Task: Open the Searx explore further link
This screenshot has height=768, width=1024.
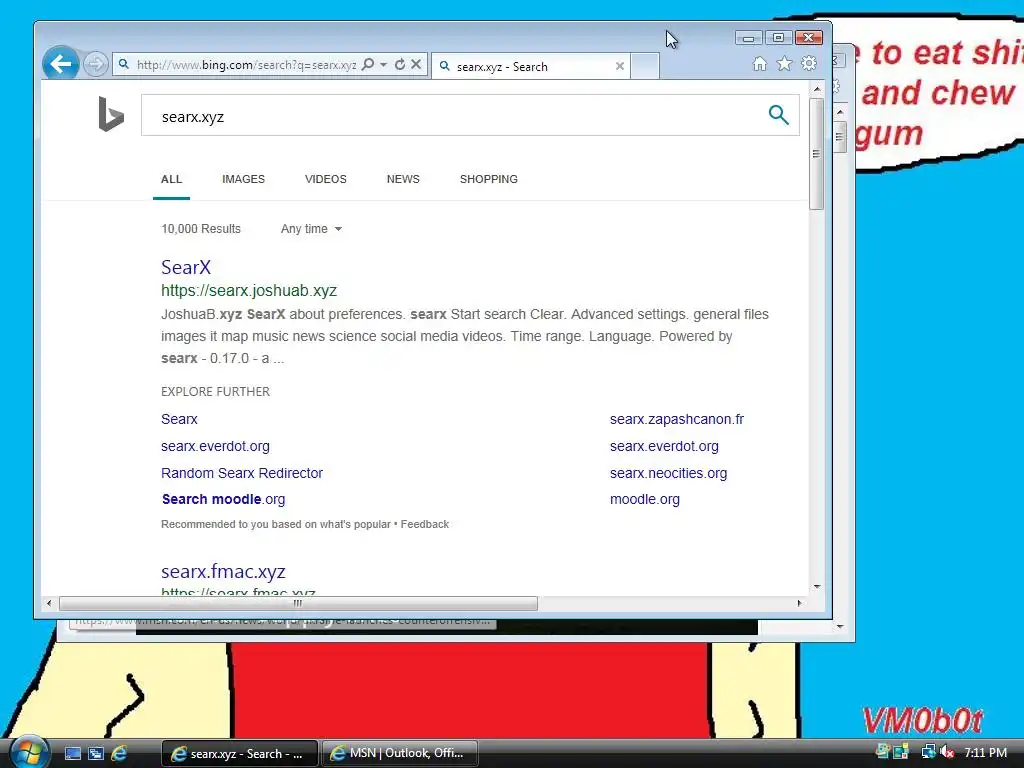Action: (180, 419)
